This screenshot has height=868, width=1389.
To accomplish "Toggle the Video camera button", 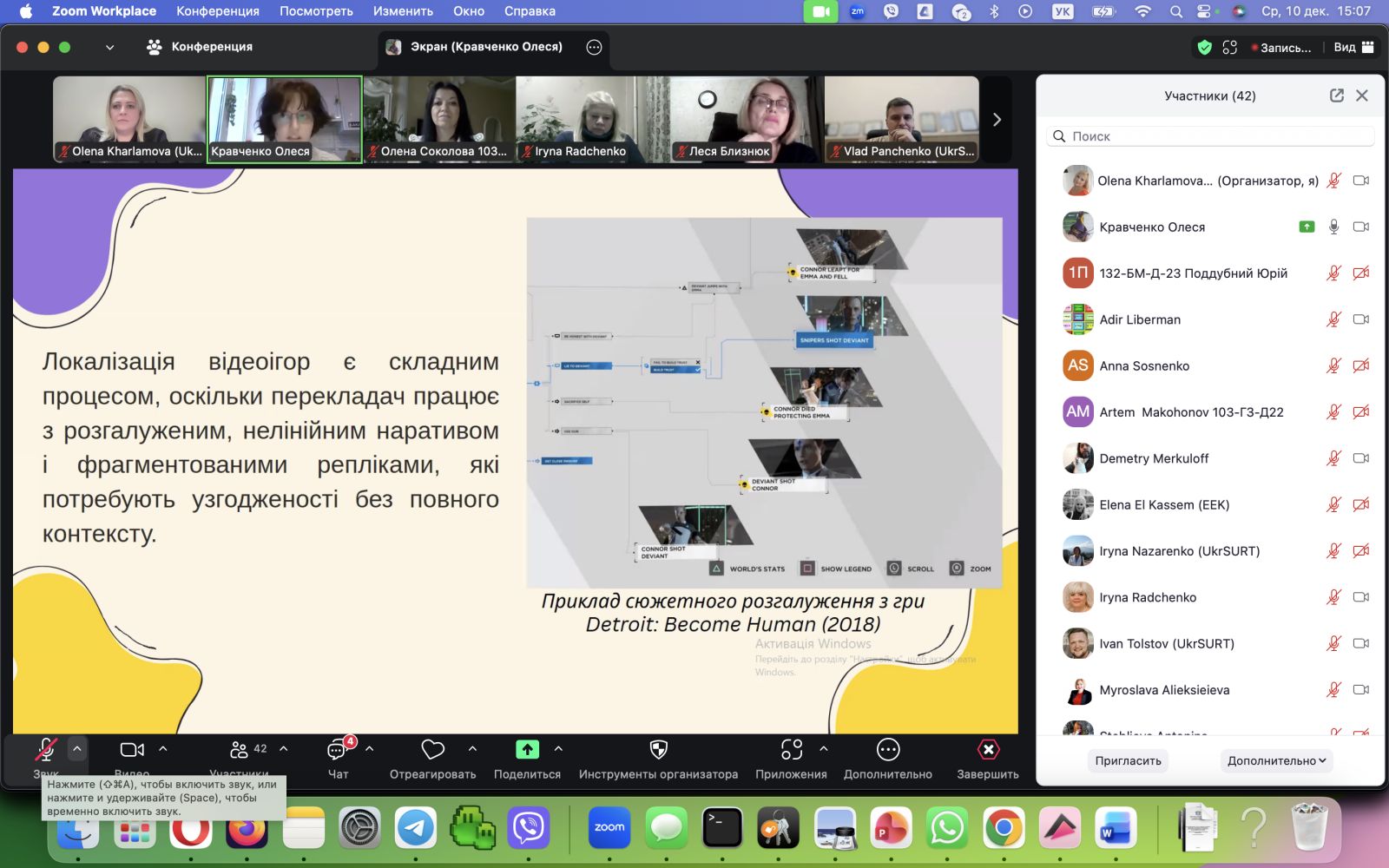I will pos(132,750).
